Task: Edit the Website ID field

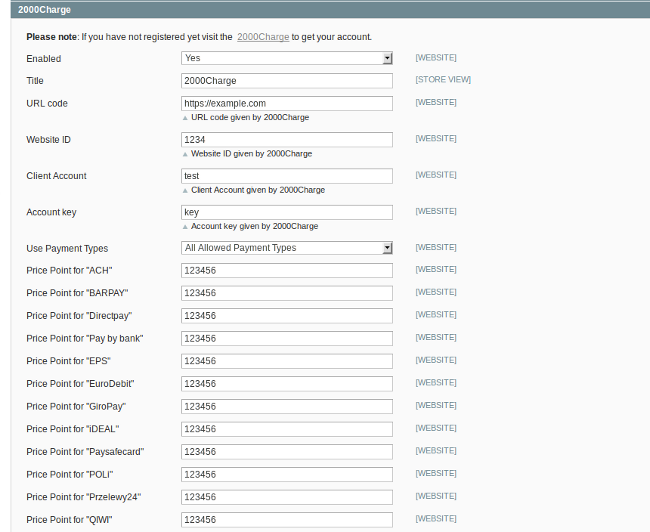Action: 286,140
